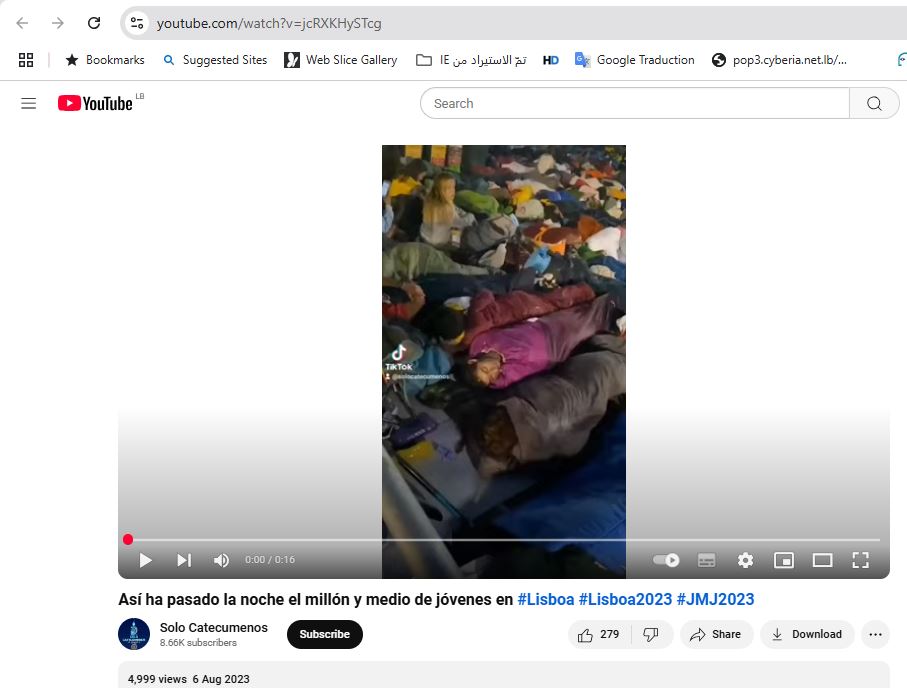Play the video with the play button

click(x=146, y=560)
